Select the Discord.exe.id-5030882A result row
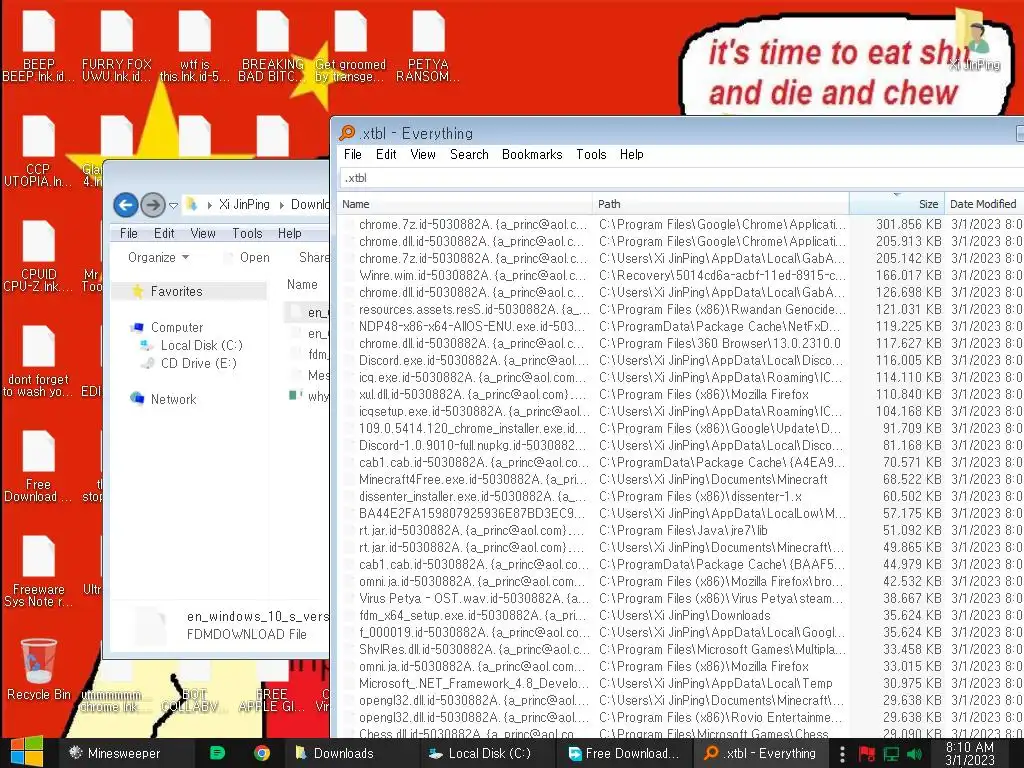Viewport: 1024px width, 768px height. tap(681, 360)
